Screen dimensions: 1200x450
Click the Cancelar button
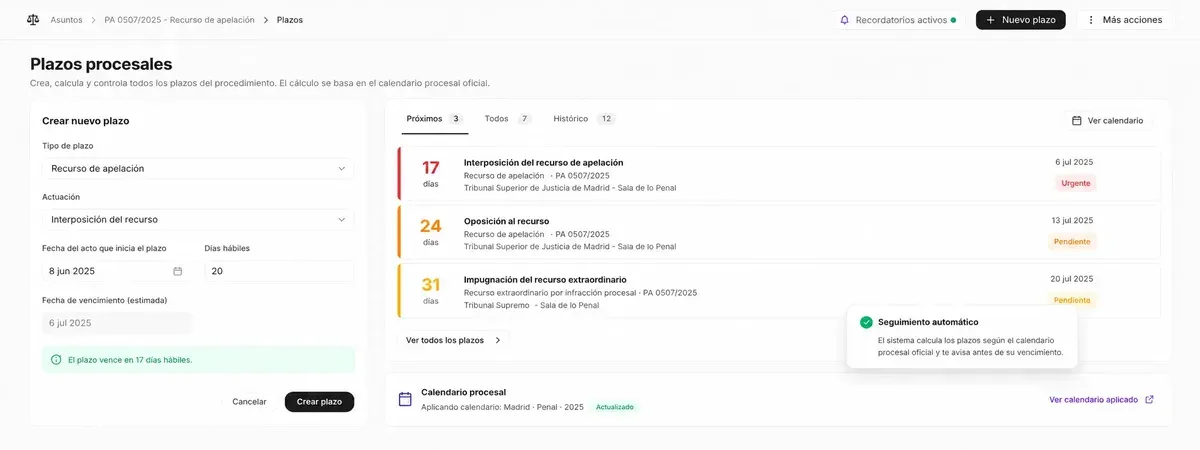249,401
